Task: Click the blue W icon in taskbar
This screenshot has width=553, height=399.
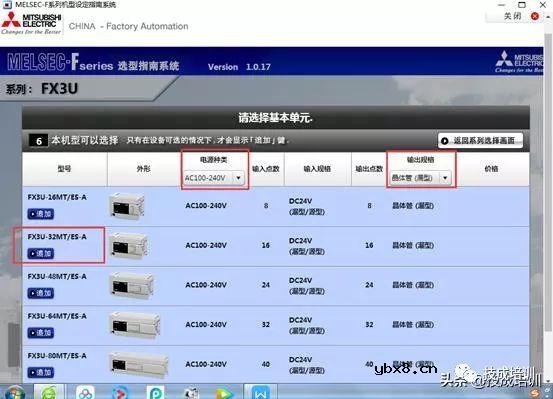Action: pyautogui.click(x=260, y=393)
